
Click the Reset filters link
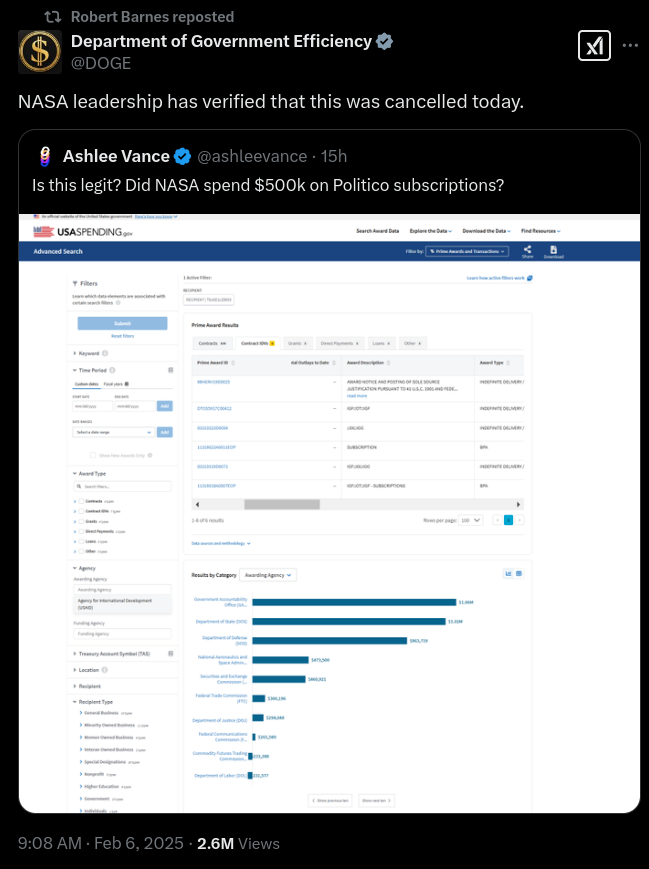point(122,336)
